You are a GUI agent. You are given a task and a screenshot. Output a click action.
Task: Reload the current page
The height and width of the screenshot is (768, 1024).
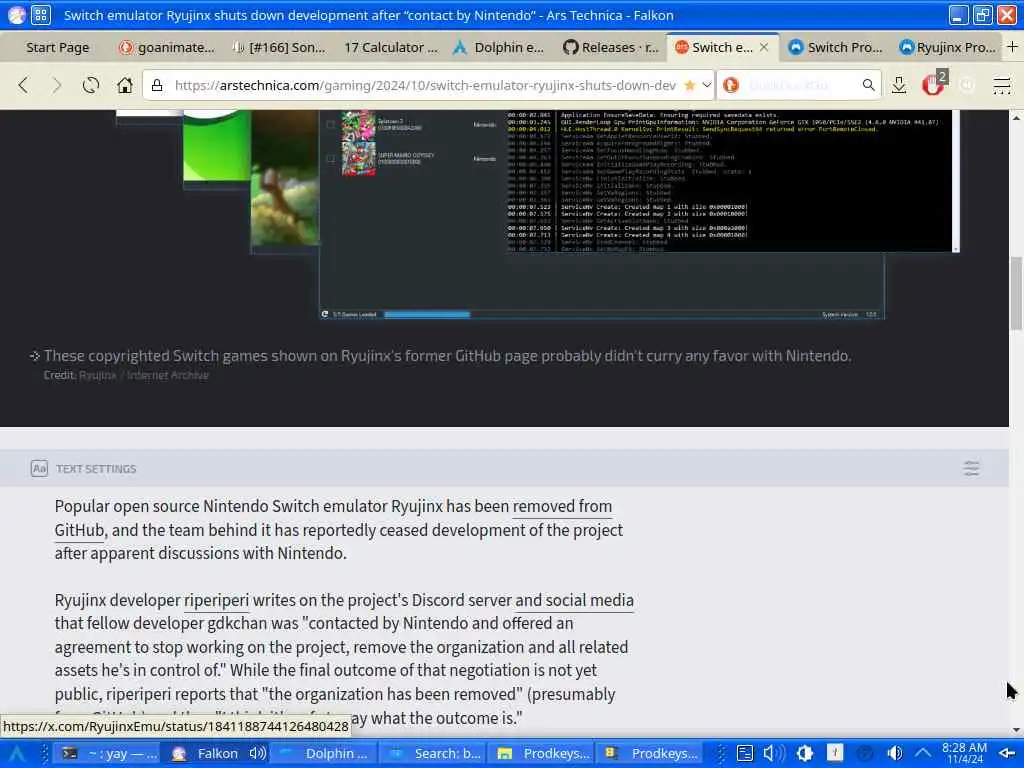point(91,85)
